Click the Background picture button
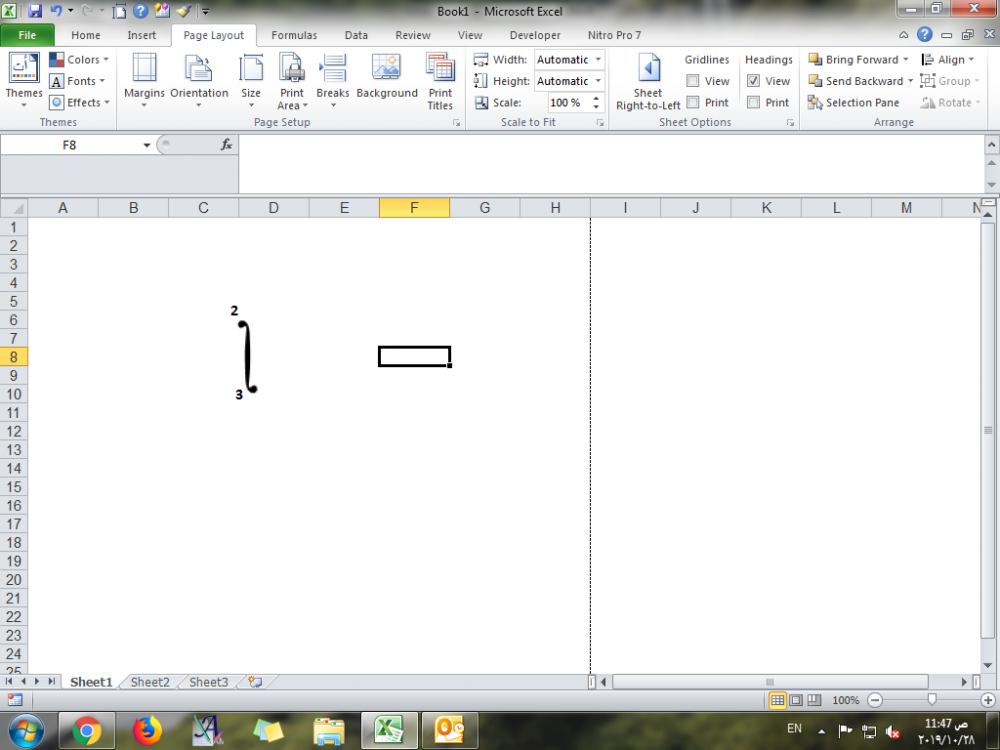This screenshot has height=750, width=1000. click(x=386, y=77)
